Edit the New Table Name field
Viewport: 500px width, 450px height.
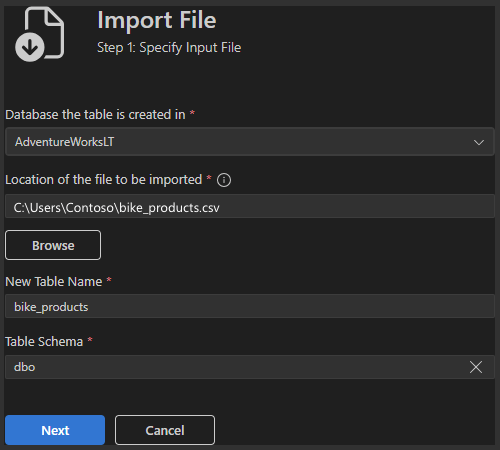click(x=250, y=306)
